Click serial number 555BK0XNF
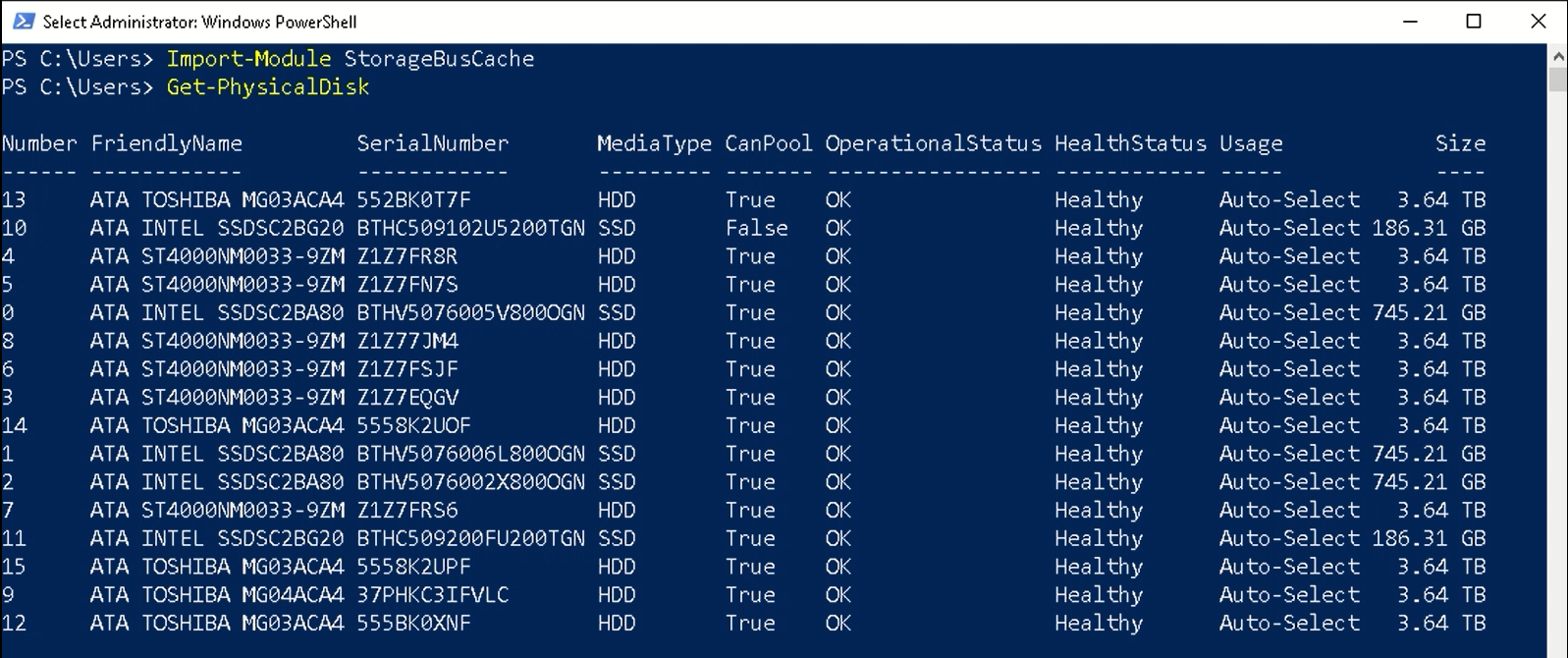 [x=414, y=625]
